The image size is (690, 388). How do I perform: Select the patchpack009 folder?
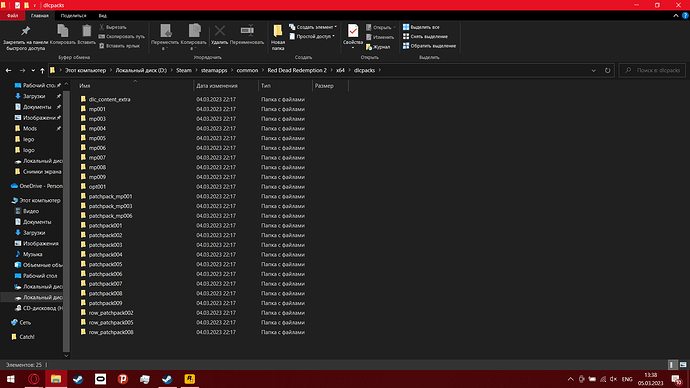click(x=106, y=303)
